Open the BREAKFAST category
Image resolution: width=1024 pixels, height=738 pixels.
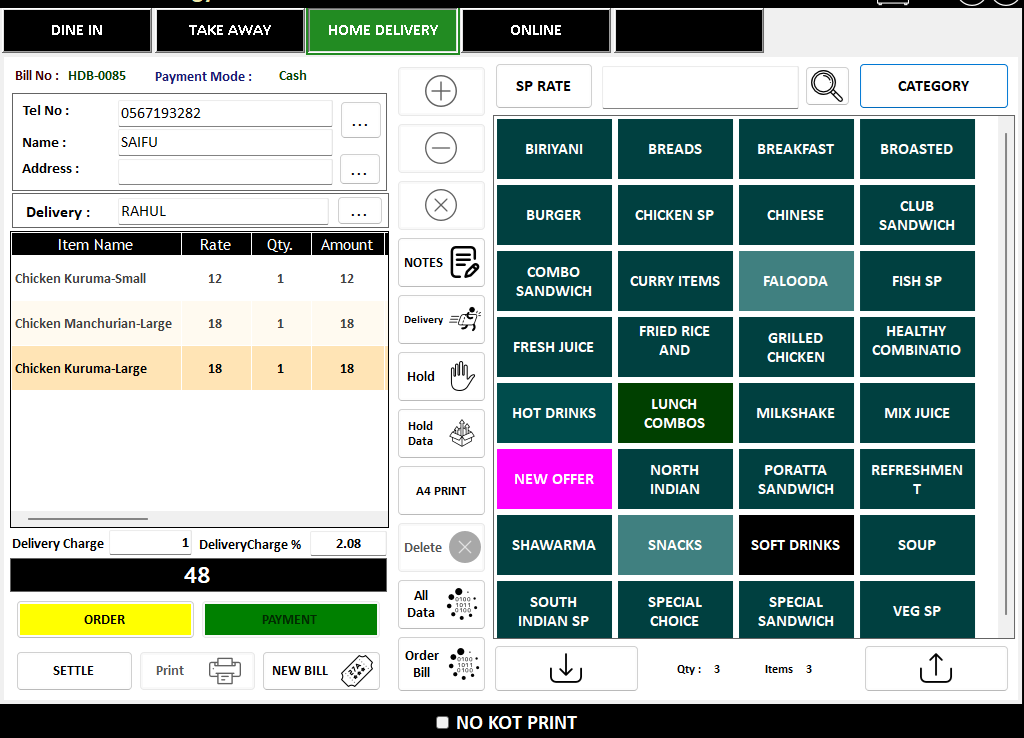coord(795,149)
